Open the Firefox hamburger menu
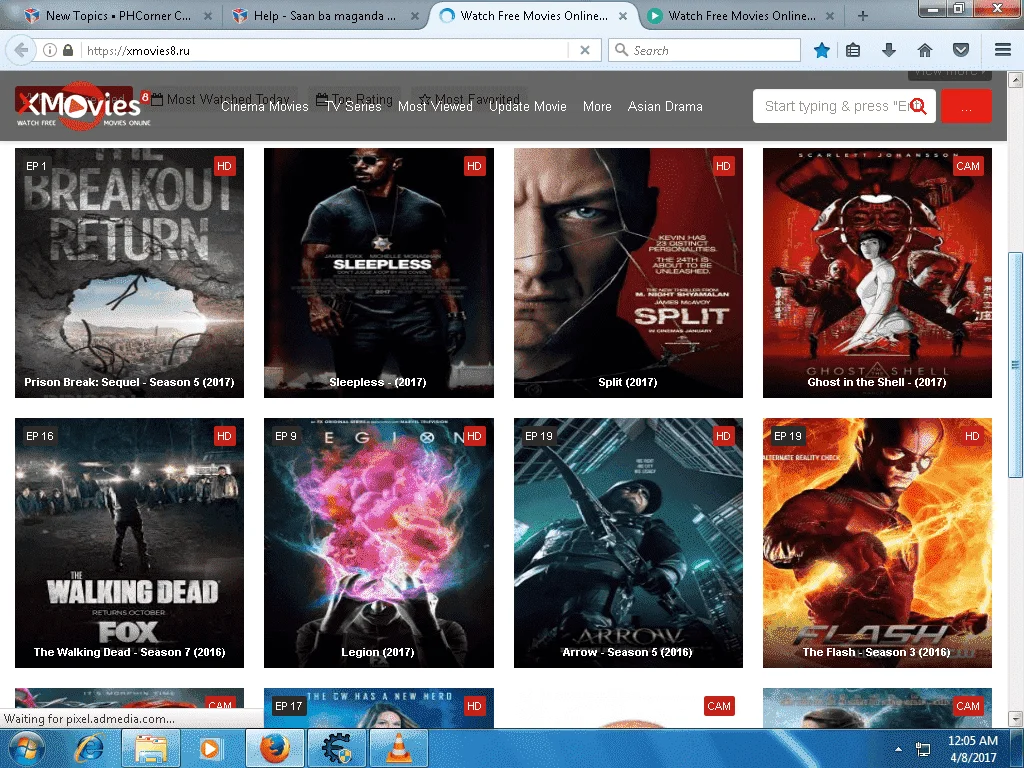 tap(1003, 50)
